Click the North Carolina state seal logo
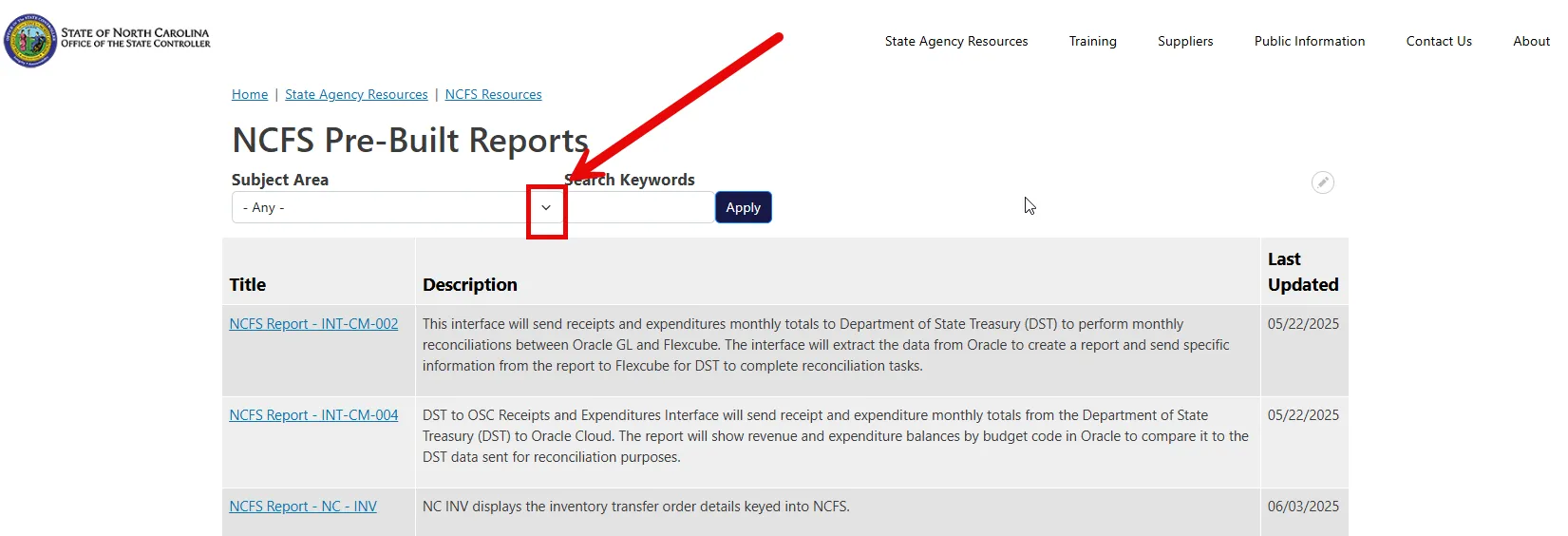The image size is (1568, 536). [x=30, y=41]
